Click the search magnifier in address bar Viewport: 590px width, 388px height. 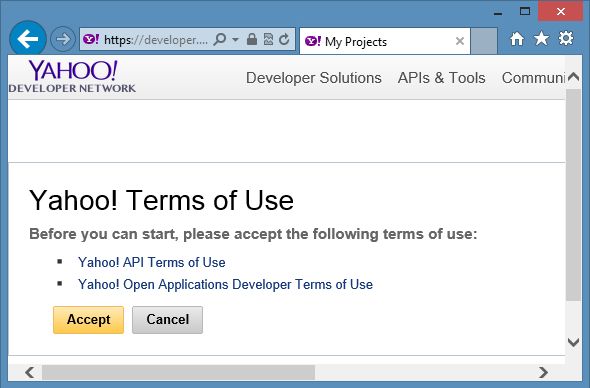click(219, 39)
